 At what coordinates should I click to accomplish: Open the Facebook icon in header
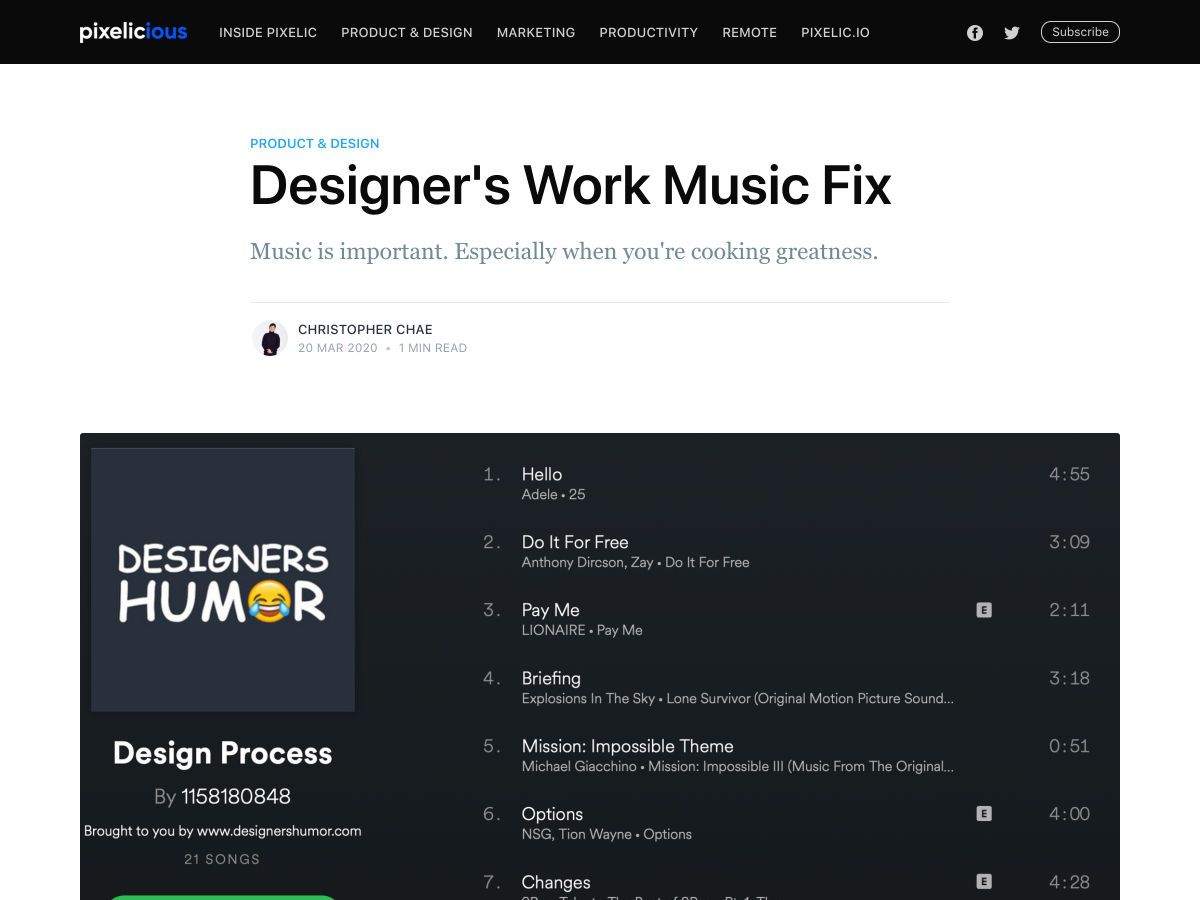coord(975,33)
